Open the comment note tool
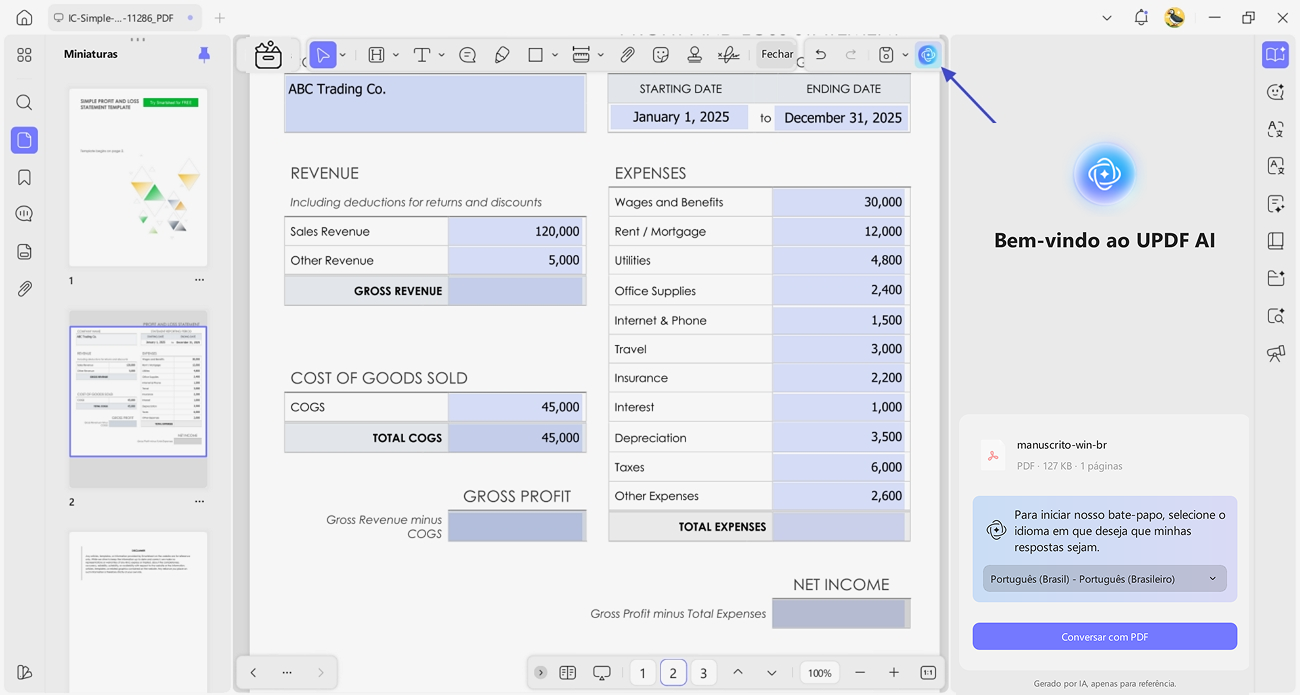 [x=467, y=55]
